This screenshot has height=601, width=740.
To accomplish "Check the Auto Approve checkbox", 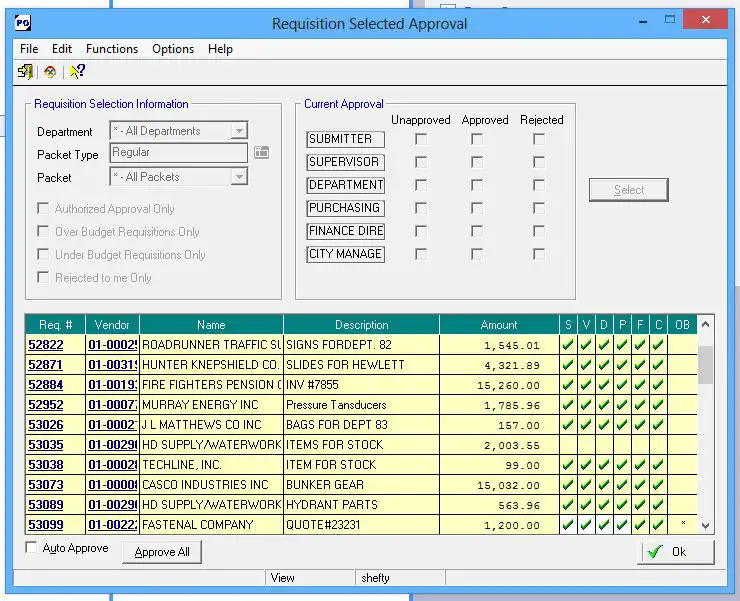I will point(31,547).
